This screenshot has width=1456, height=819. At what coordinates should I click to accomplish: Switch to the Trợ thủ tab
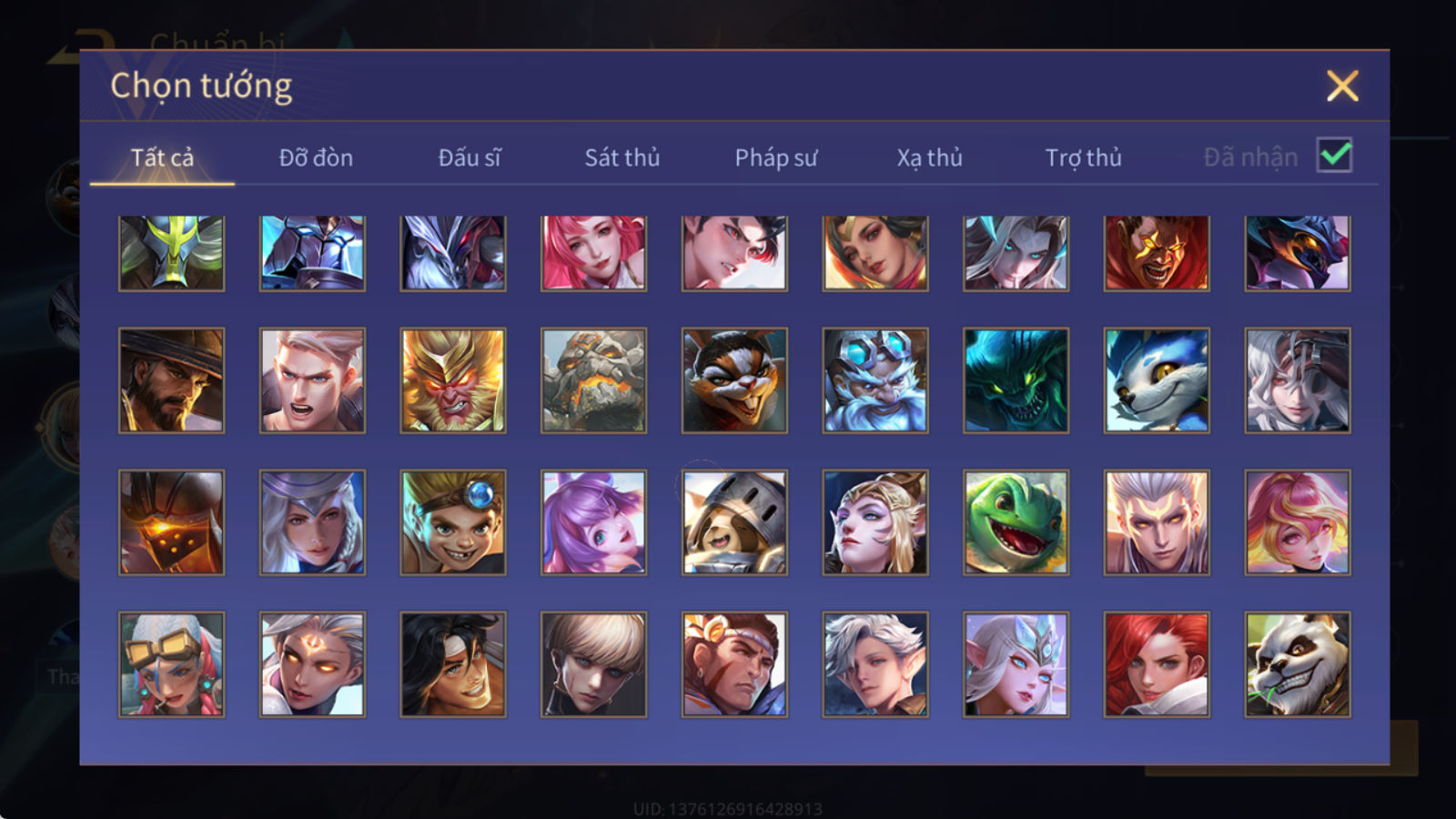[x=1083, y=157]
